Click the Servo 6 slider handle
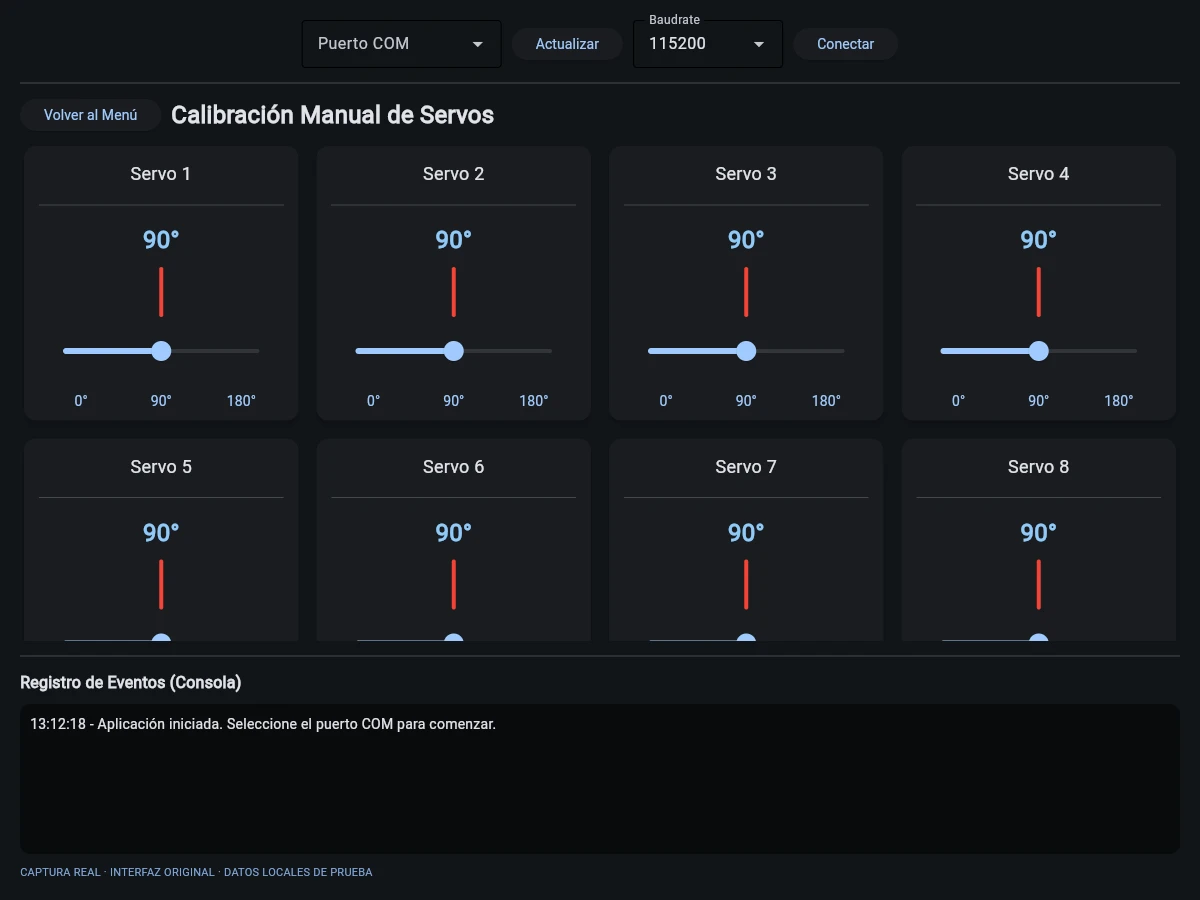 (454, 637)
